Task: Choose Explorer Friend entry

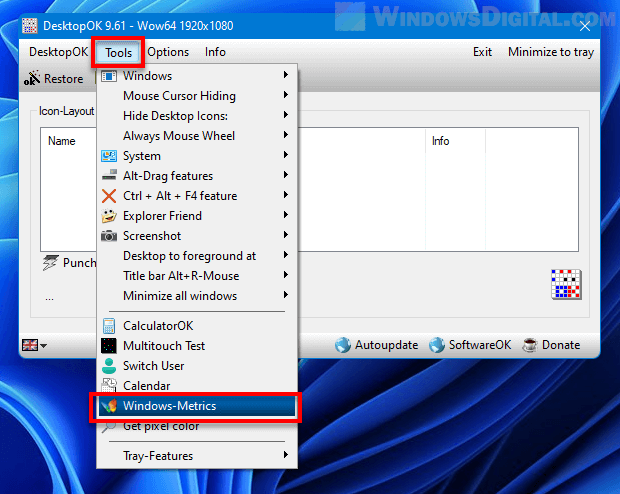Action: [x=197, y=216]
